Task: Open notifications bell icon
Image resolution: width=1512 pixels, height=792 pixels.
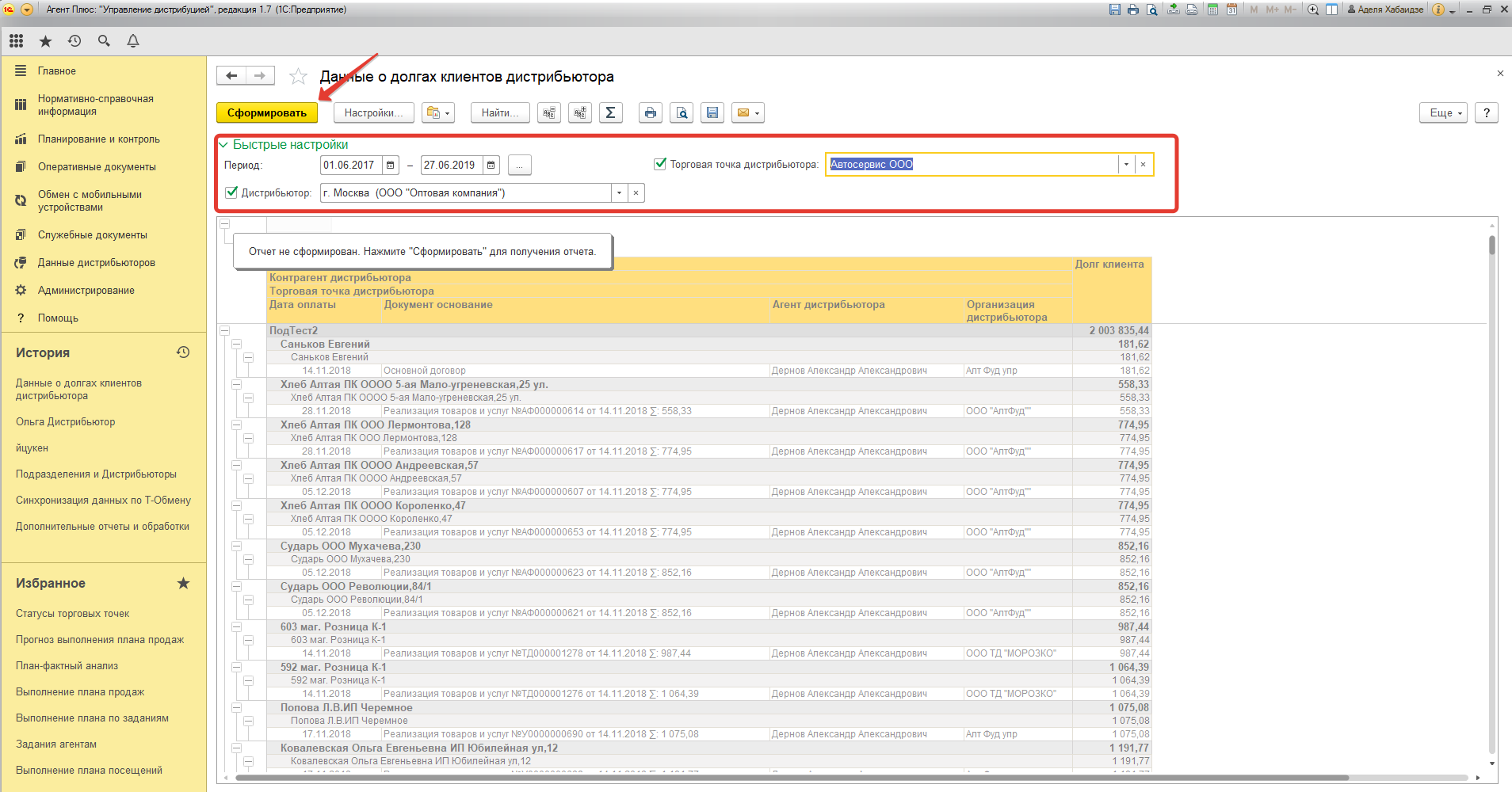Action: point(133,40)
